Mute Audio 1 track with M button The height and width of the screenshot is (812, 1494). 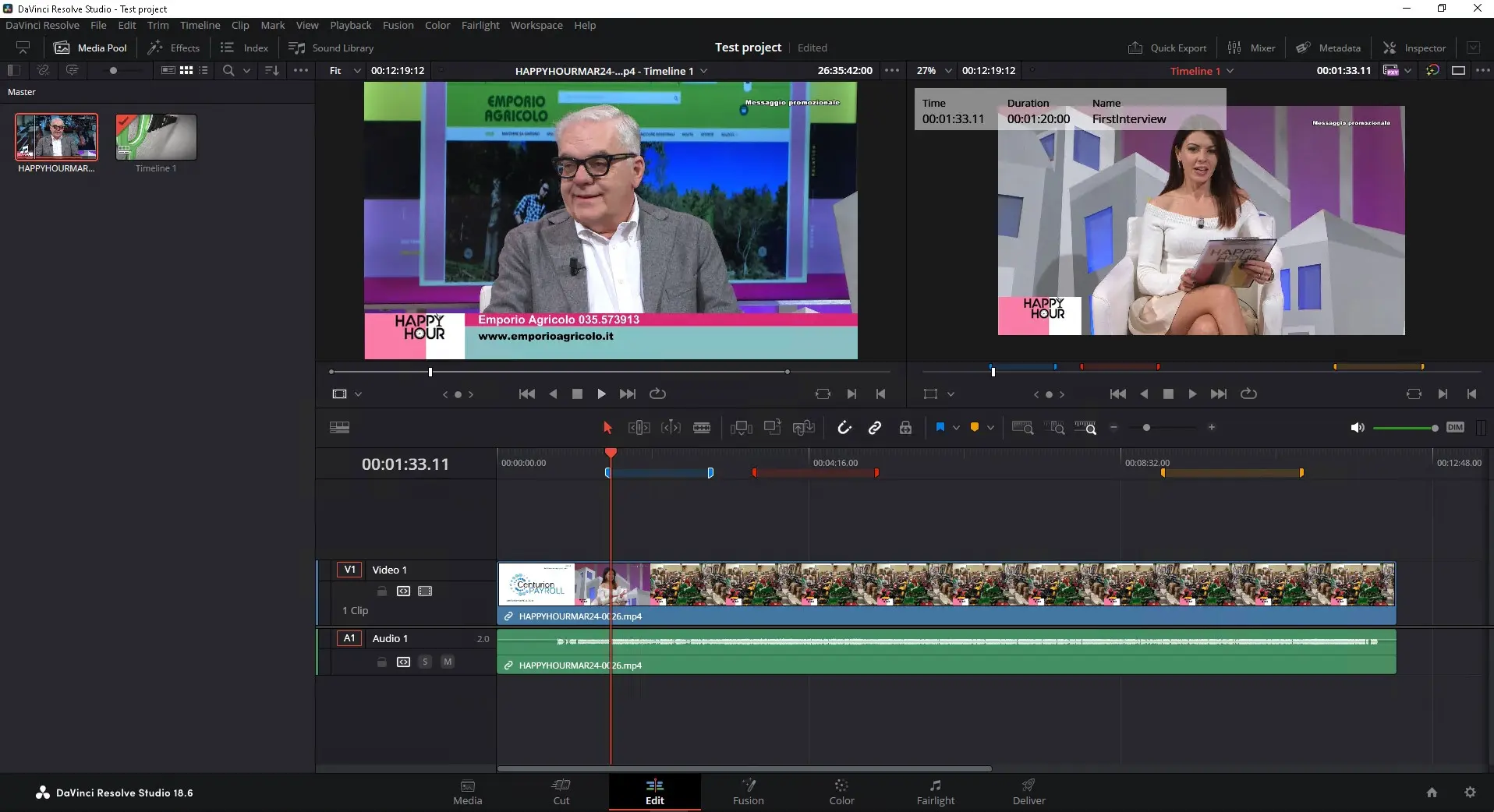pyautogui.click(x=448, y=662)
